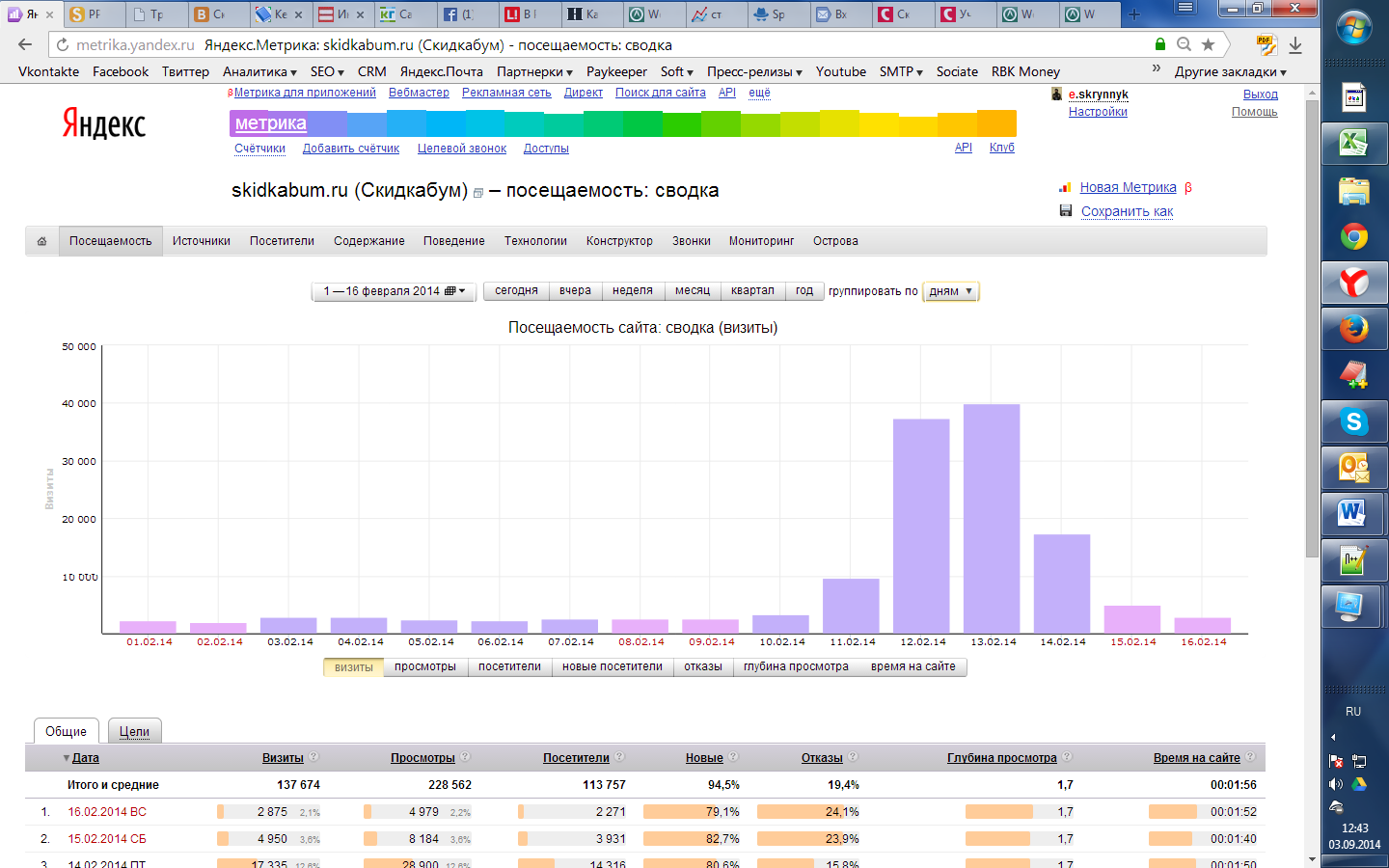
Task: Open the grouping dropdown showing дням
Action: point(951,291)
